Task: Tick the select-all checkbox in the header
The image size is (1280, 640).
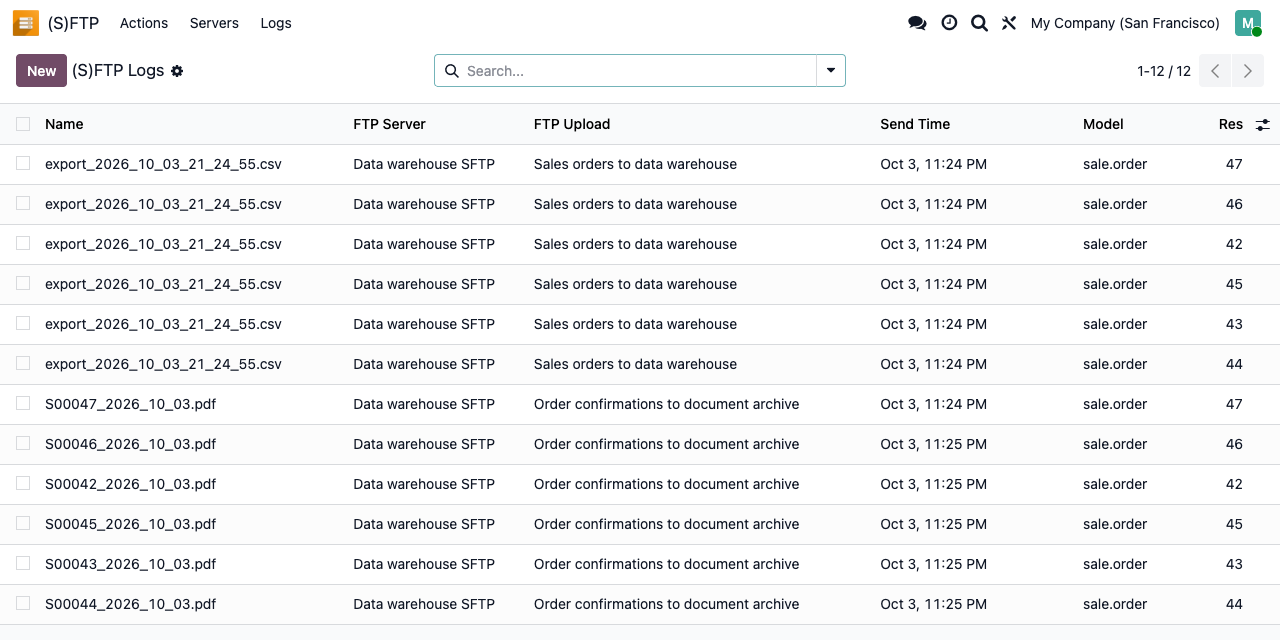Action: pos(23,124)
